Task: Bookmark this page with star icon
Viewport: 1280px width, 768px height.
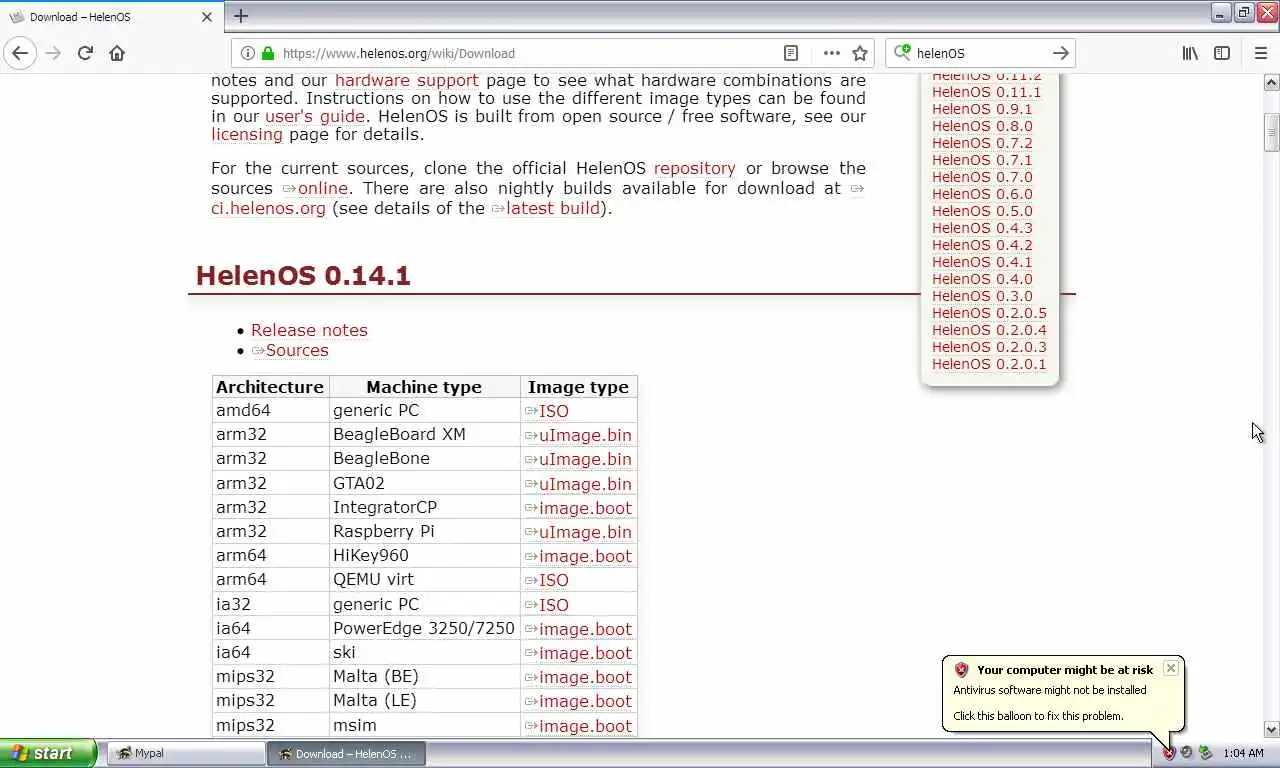Action: (860, 53)
